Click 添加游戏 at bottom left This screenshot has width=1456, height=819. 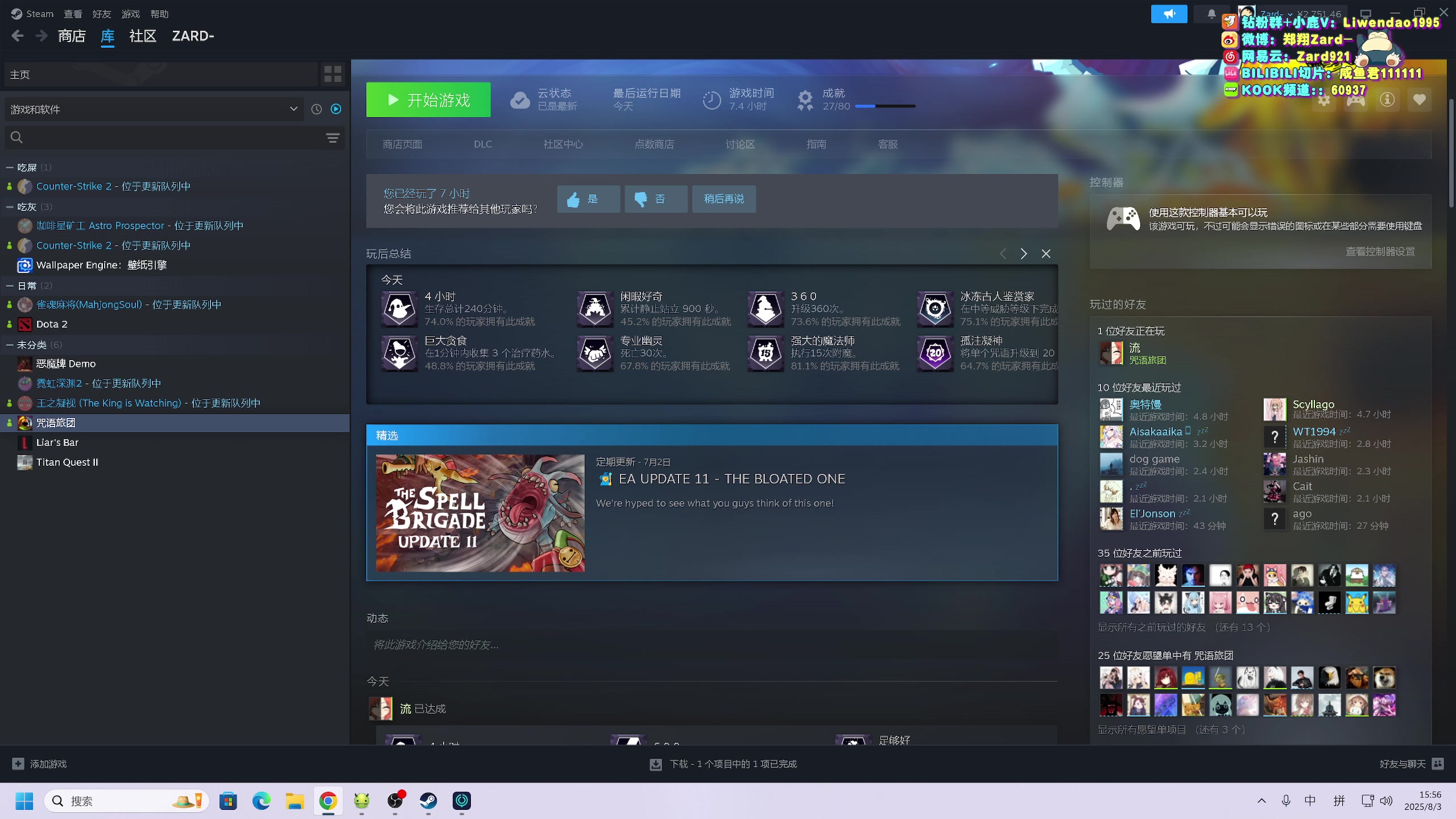click(x=40, y=764)
